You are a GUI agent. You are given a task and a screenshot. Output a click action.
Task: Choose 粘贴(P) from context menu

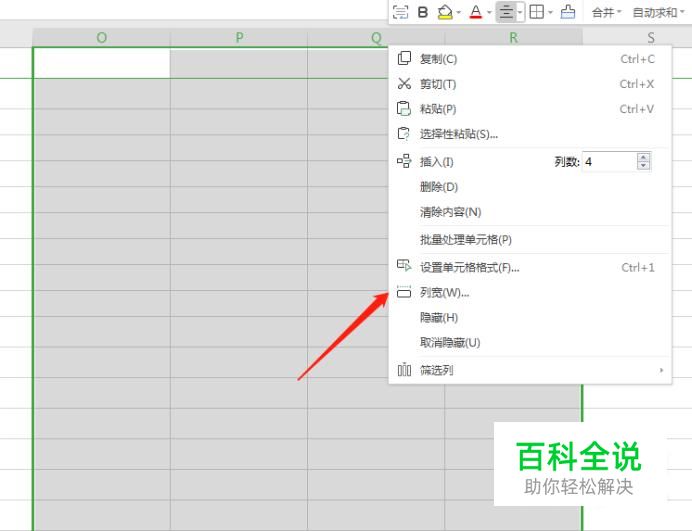coord(530,109)
